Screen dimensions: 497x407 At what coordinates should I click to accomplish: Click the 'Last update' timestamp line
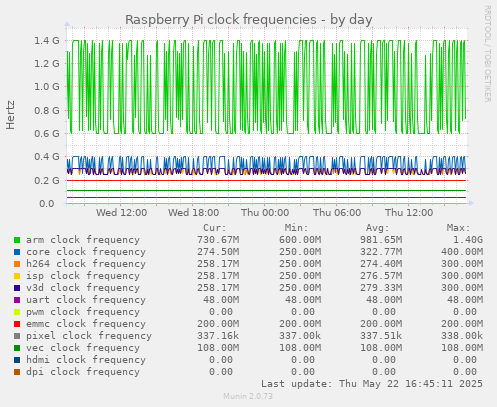(x=372, y=384)
